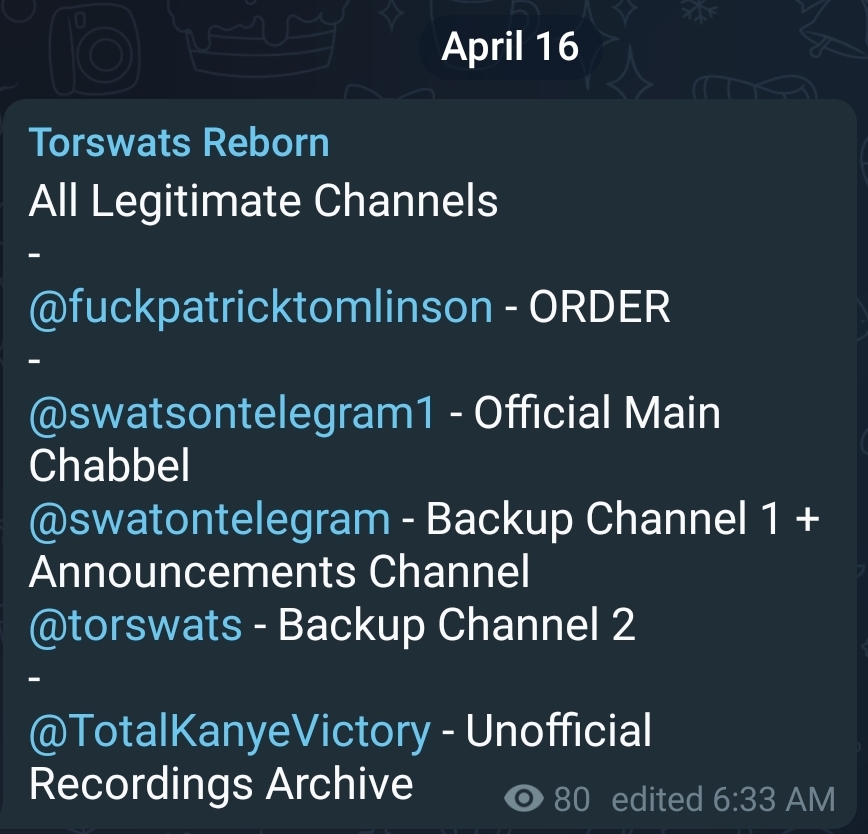Visit the @TotalKanyeVictory mention link
The width and height of the screenshot is (868, 834).
tap(230, 732)
